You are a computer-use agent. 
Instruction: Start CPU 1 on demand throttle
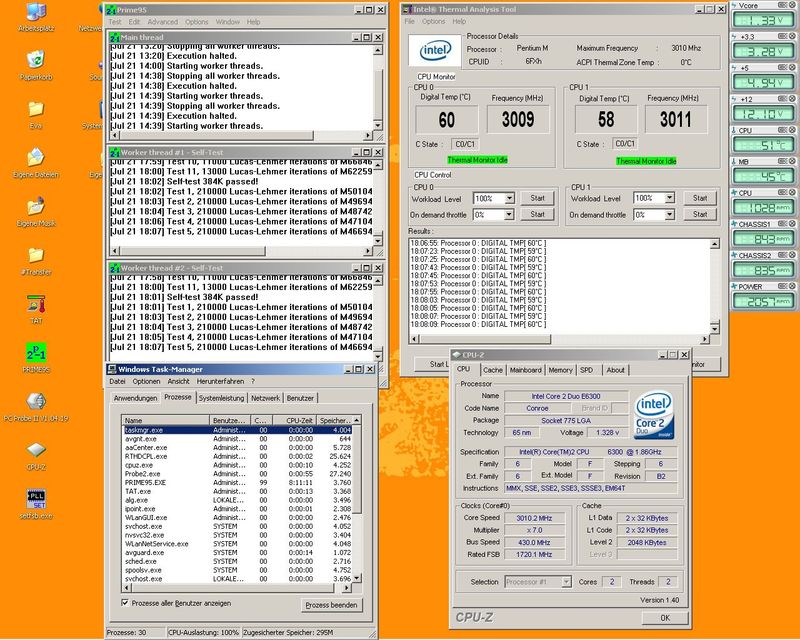(x=699, y=214)
